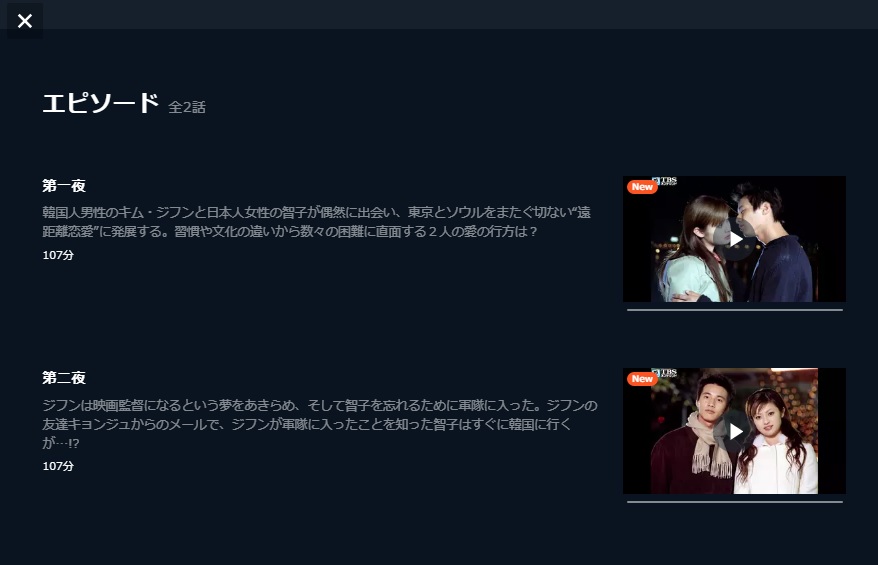The width and height of the screenshot is (878, 565).
Task: Select the 第二夜 description about 映画監督
Action: (320, 424)
